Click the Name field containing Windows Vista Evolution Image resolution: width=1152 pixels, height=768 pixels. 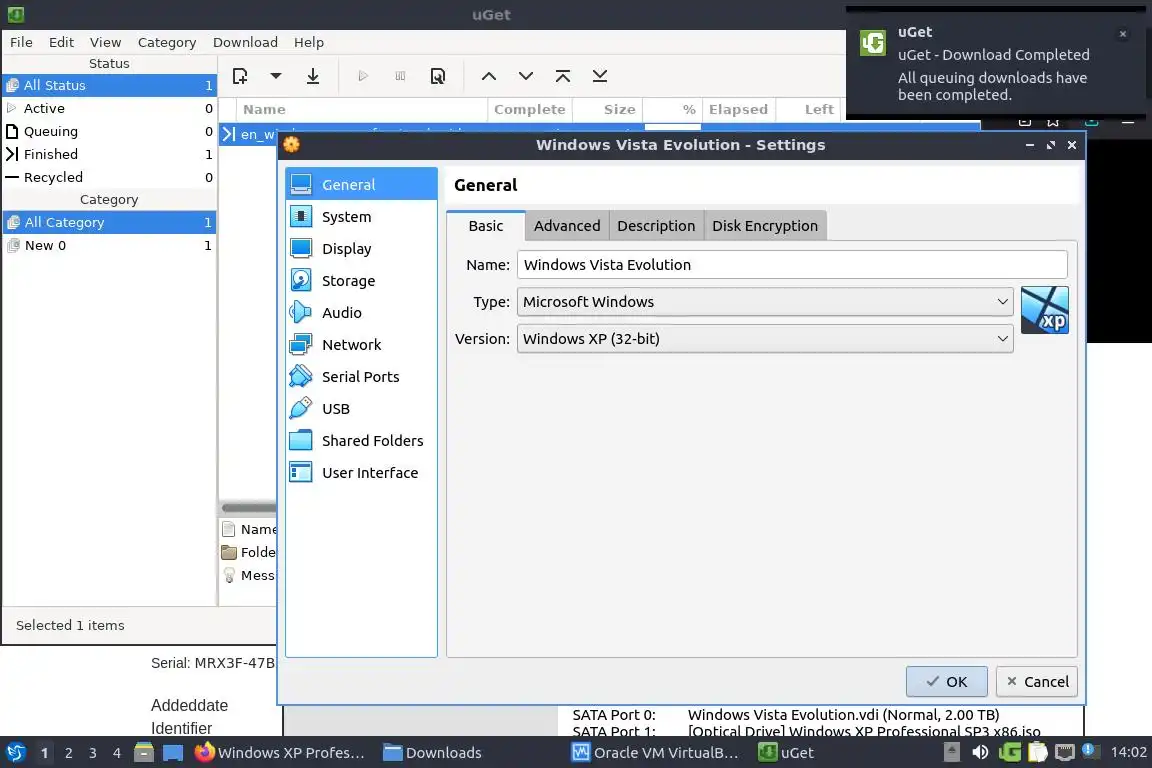[x=792, y=265]
